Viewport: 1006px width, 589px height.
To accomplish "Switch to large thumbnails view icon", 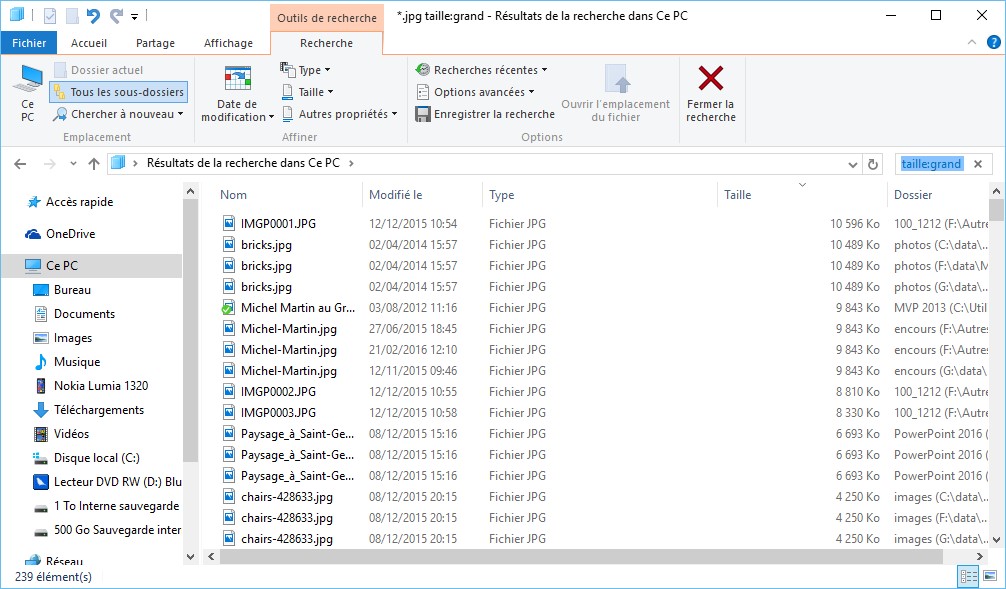I will coord(988,576).
